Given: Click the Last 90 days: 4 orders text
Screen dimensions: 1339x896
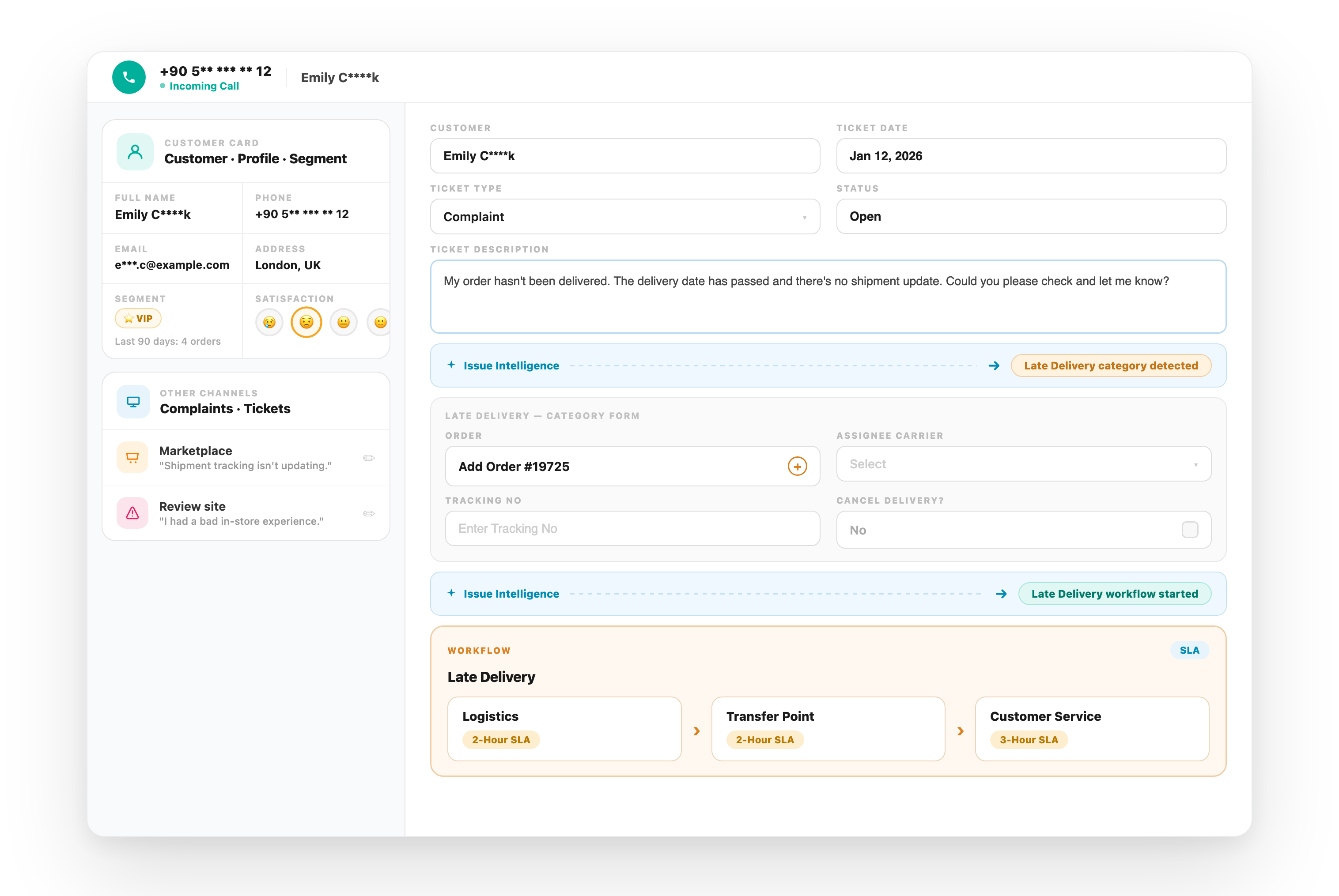Looking at the screenshot, I should [x=167, y=341].
